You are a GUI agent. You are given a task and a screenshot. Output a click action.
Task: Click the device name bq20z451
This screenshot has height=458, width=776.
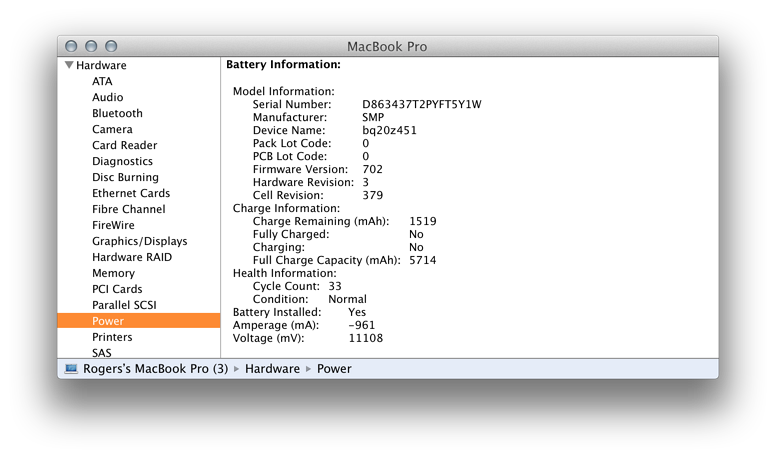click(389, 130)
